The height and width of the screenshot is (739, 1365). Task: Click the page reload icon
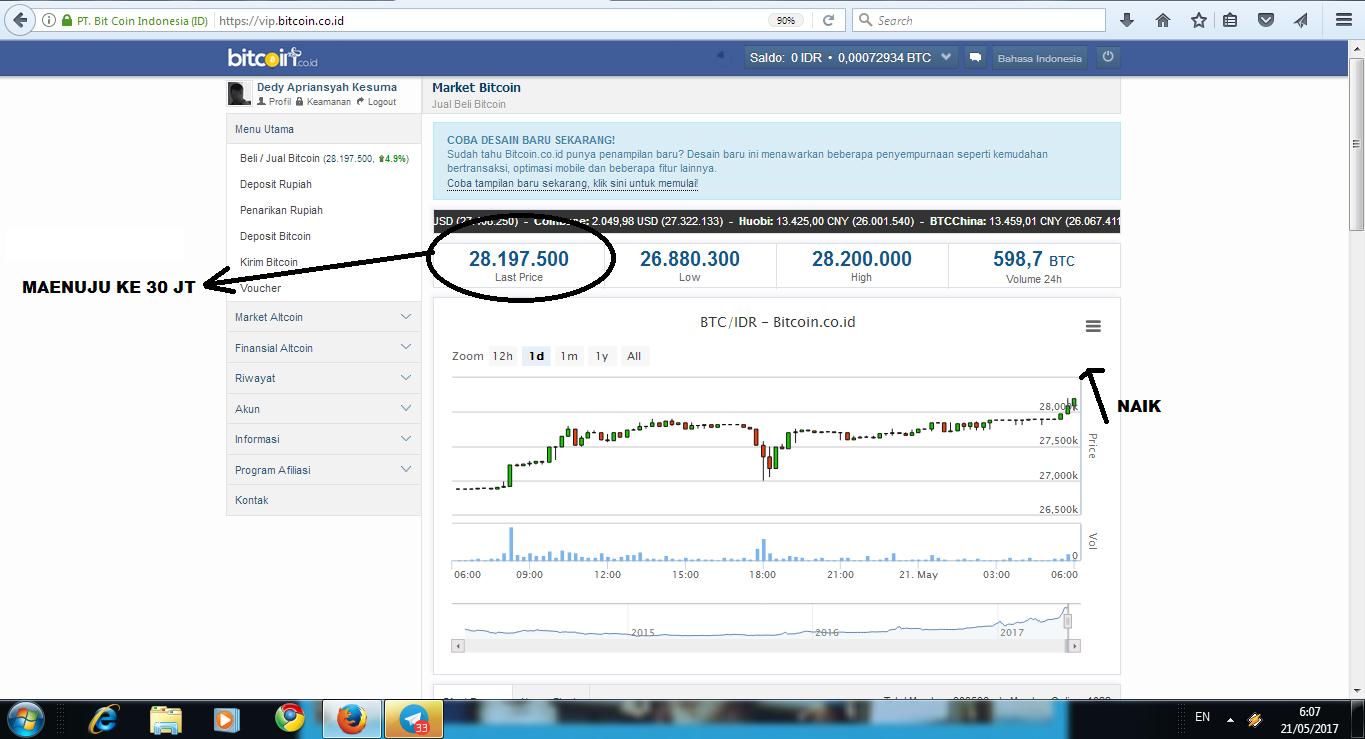pyautogui.click(x=828, y=20)
